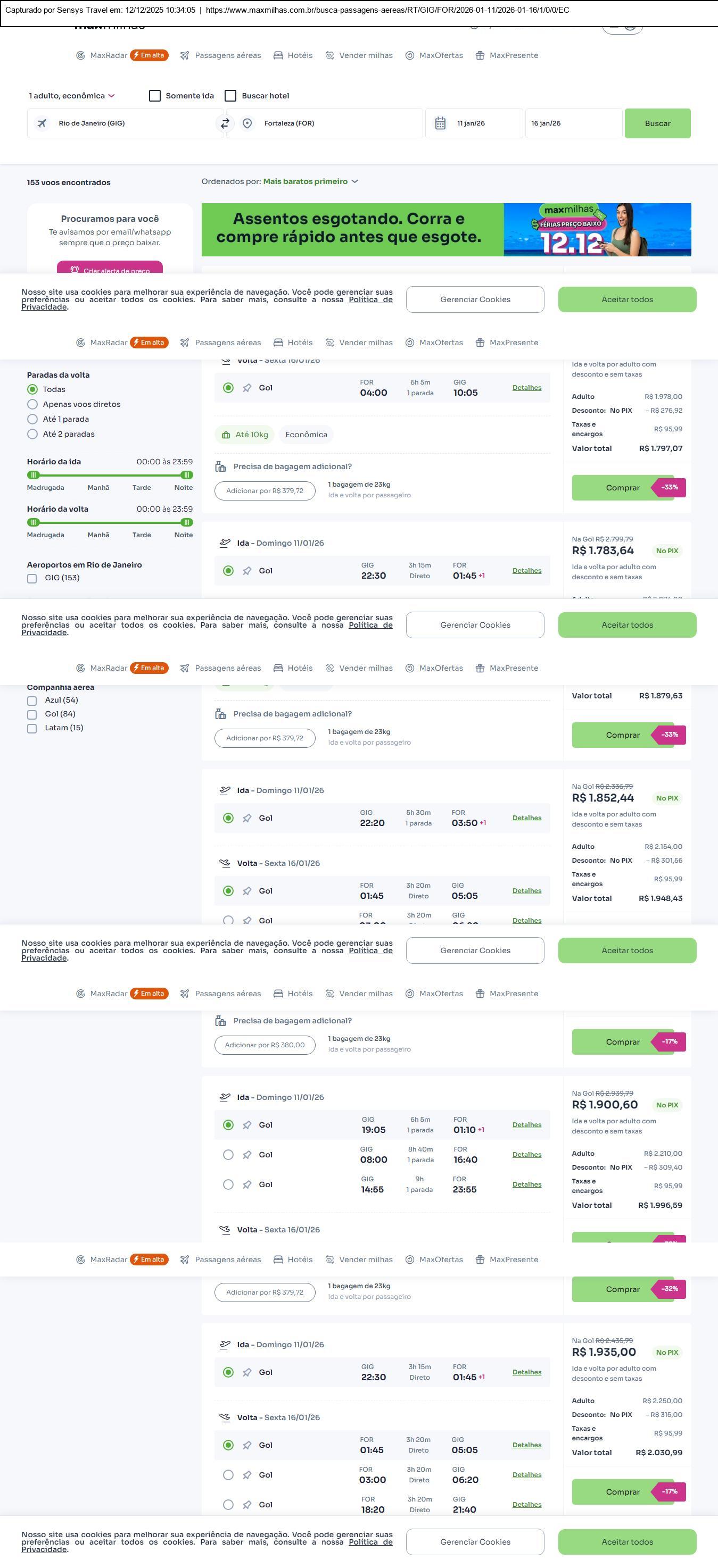Filter by Latam (15) airline checkbox
Image resolution: width=718 pixels, height=1568 pixels.
point(32,728)
